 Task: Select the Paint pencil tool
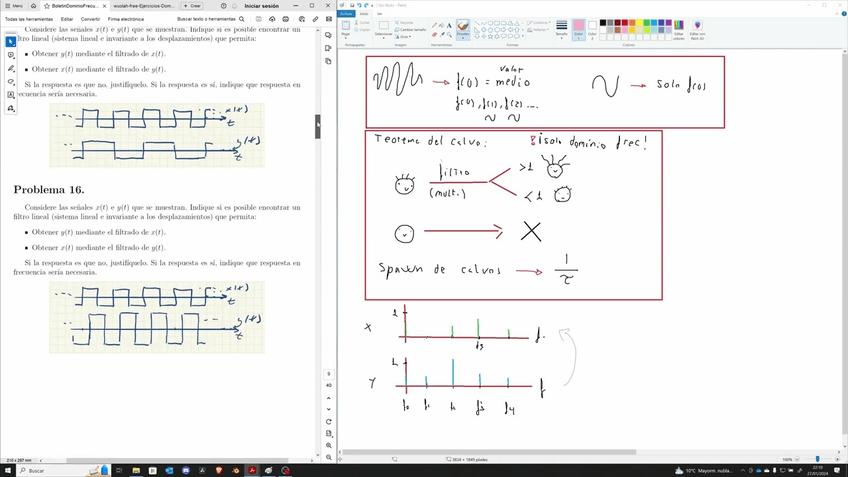click(435, 25)
